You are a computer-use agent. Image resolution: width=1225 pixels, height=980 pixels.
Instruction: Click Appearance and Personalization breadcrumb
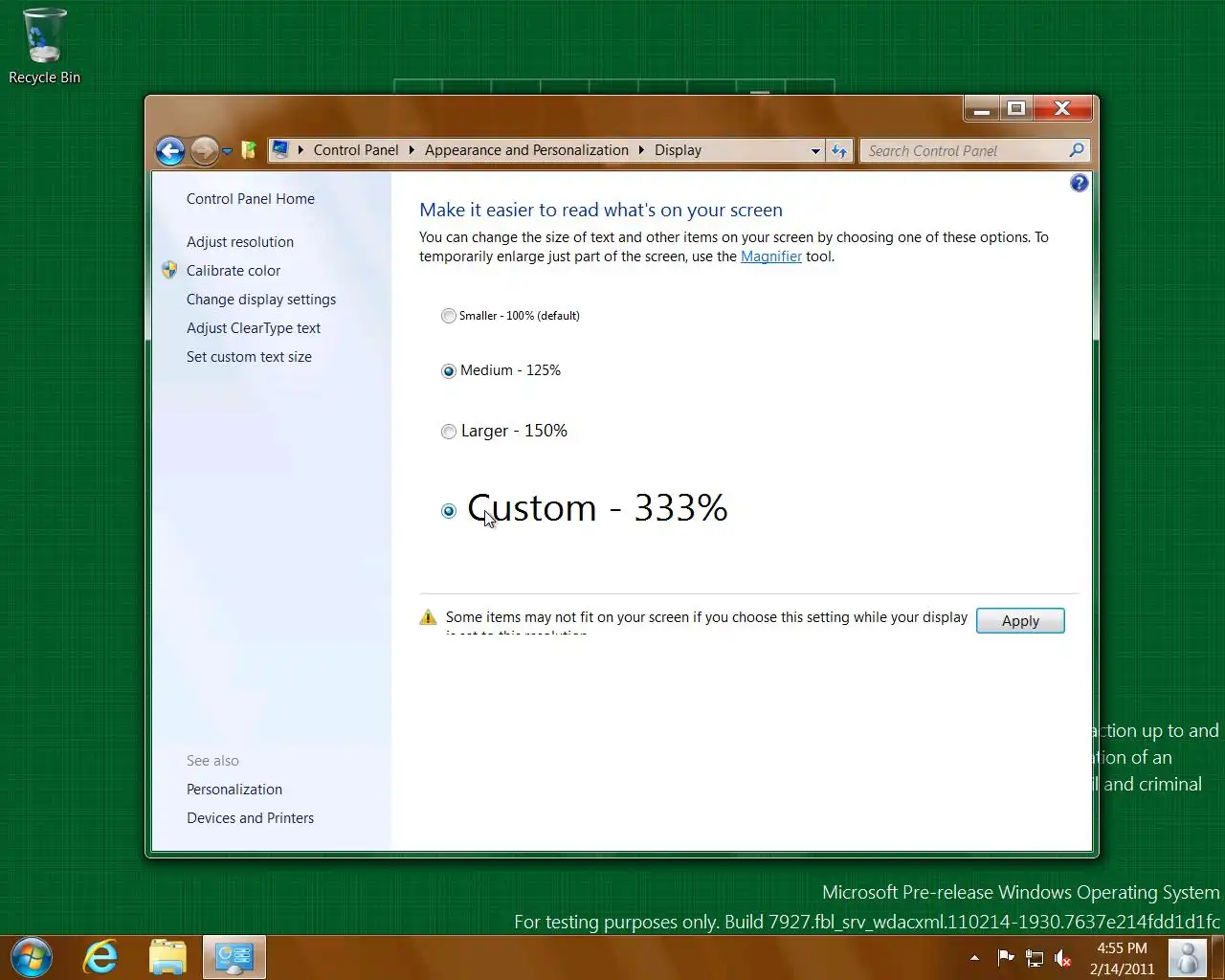point(526,150)
